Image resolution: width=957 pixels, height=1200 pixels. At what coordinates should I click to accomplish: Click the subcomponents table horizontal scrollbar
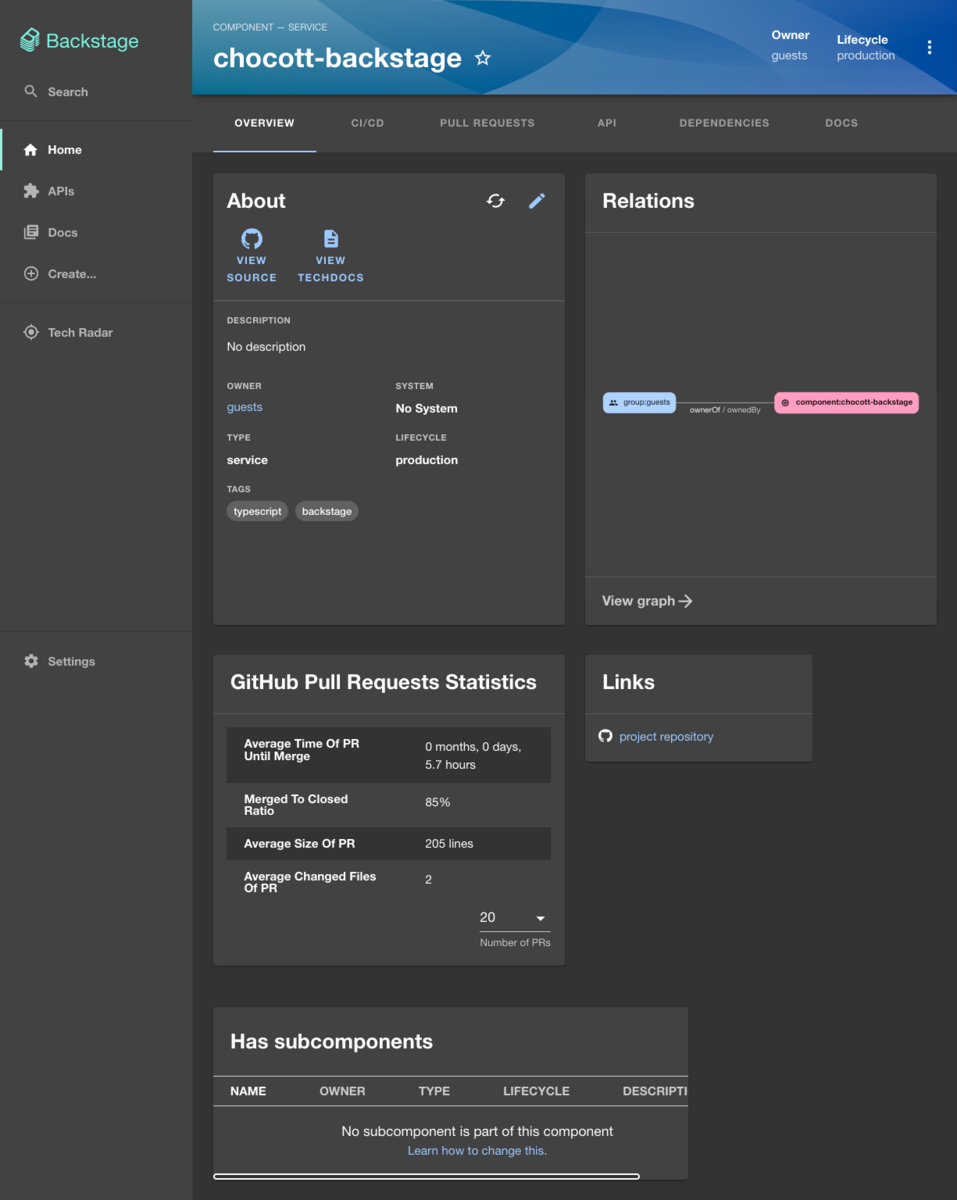coord(426,1176)
